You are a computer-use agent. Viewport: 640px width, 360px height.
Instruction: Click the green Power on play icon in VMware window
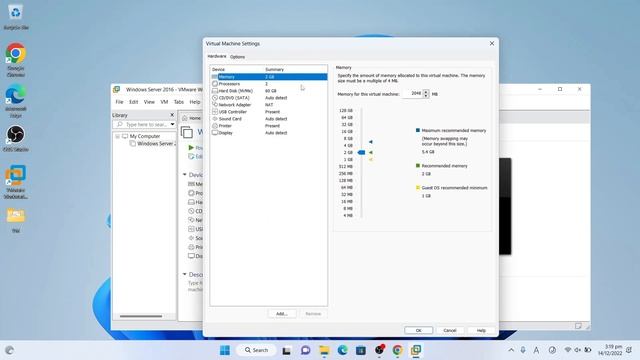click(191, 147)
